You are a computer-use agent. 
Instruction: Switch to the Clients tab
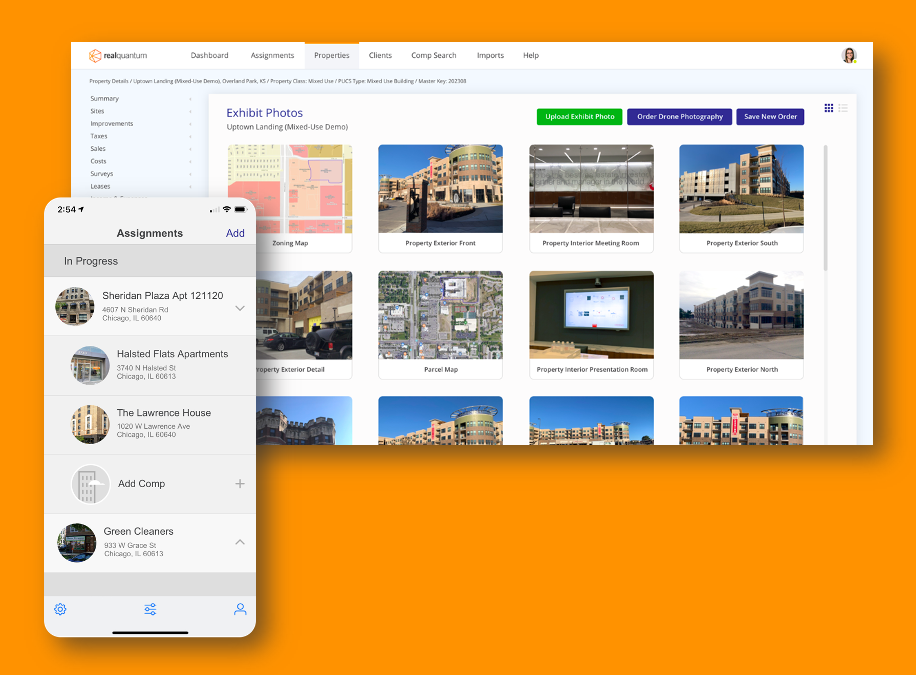click(x=380, y=56)
